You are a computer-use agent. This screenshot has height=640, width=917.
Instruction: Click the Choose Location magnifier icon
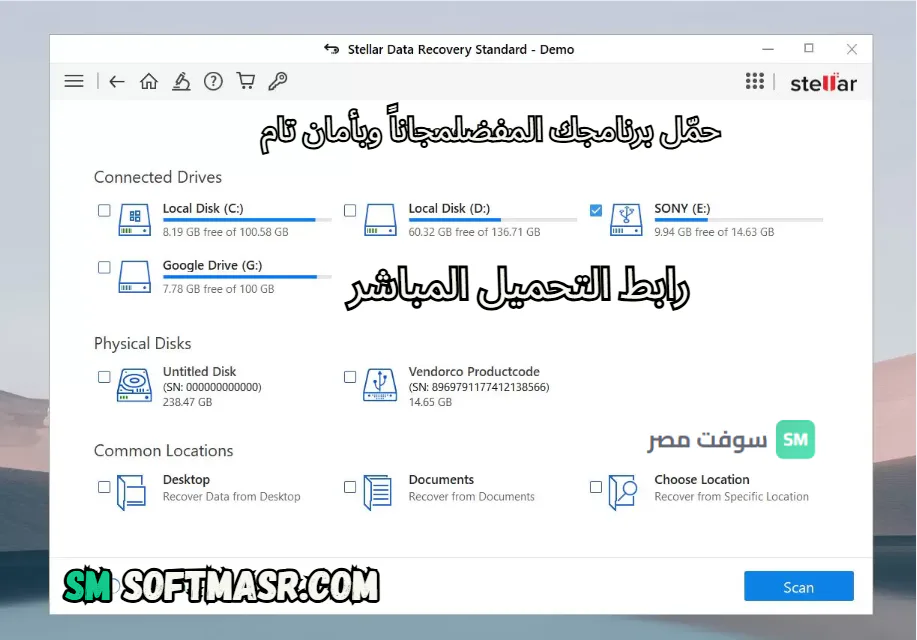click(x=623, y=492)
